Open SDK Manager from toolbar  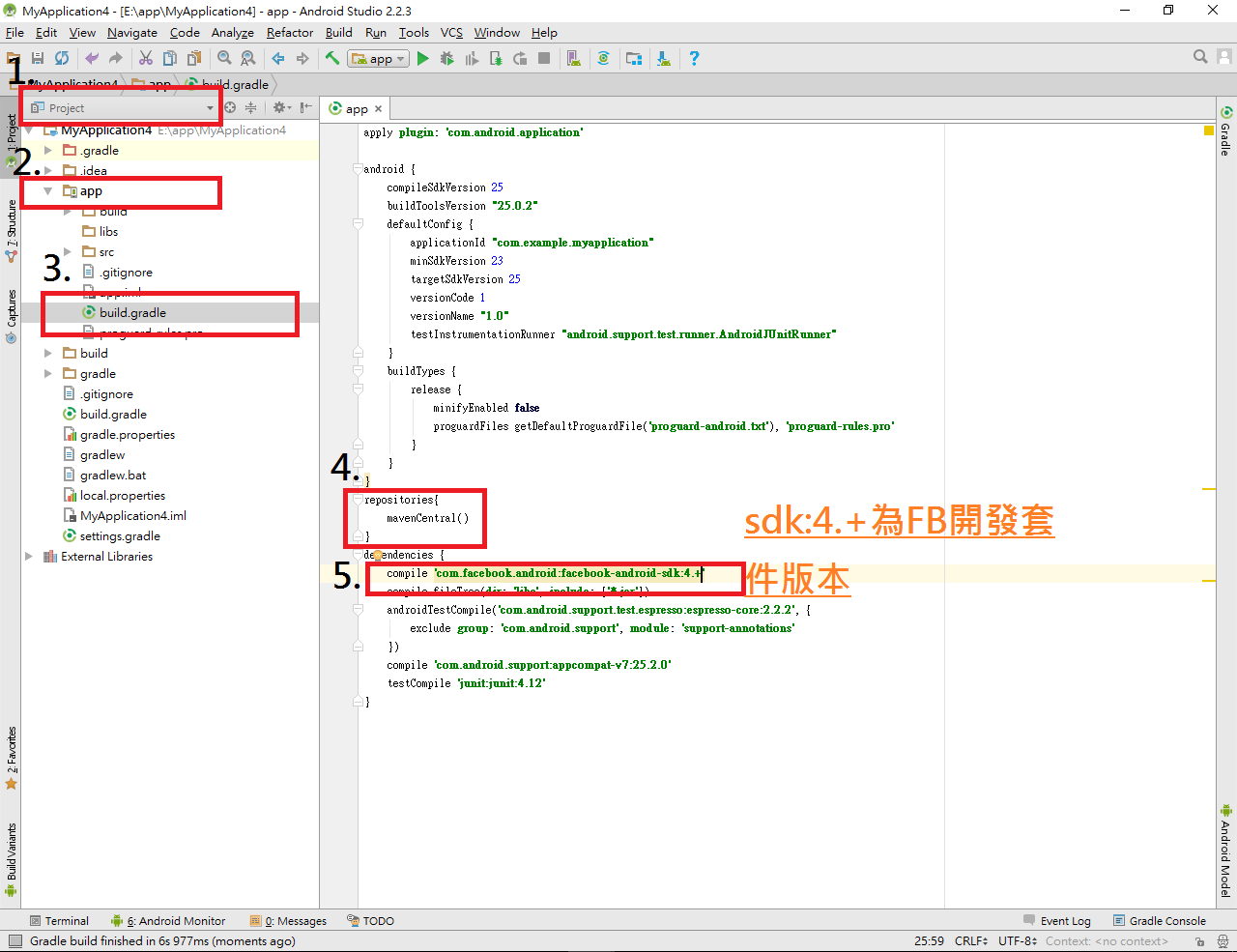664,58
